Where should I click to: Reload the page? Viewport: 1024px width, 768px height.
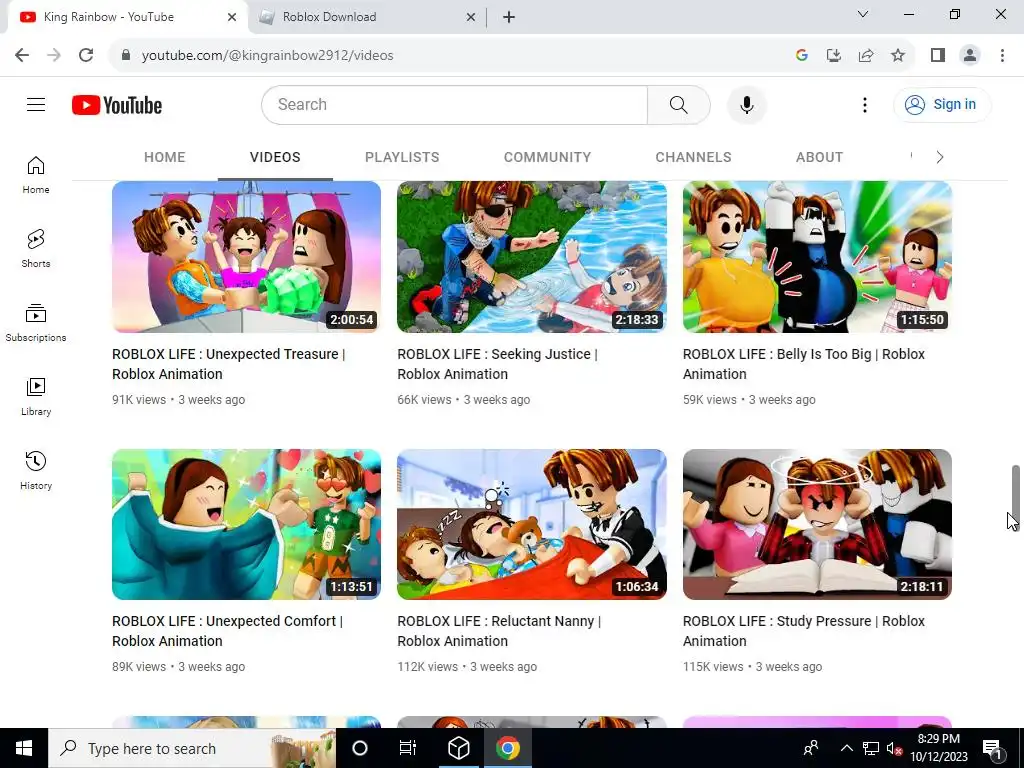point(86,55)
